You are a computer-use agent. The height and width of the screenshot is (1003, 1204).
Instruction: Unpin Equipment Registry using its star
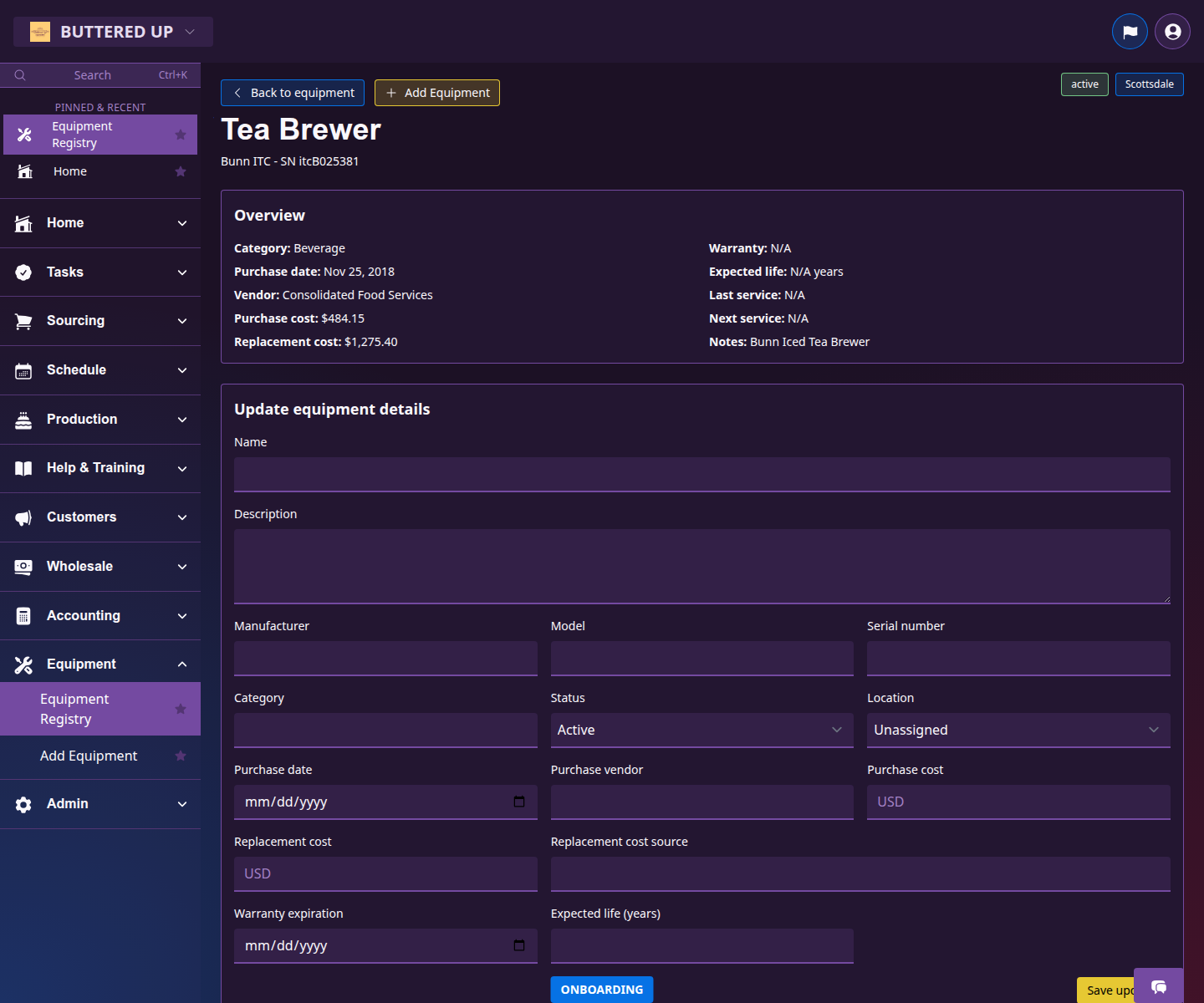(180, 134)
